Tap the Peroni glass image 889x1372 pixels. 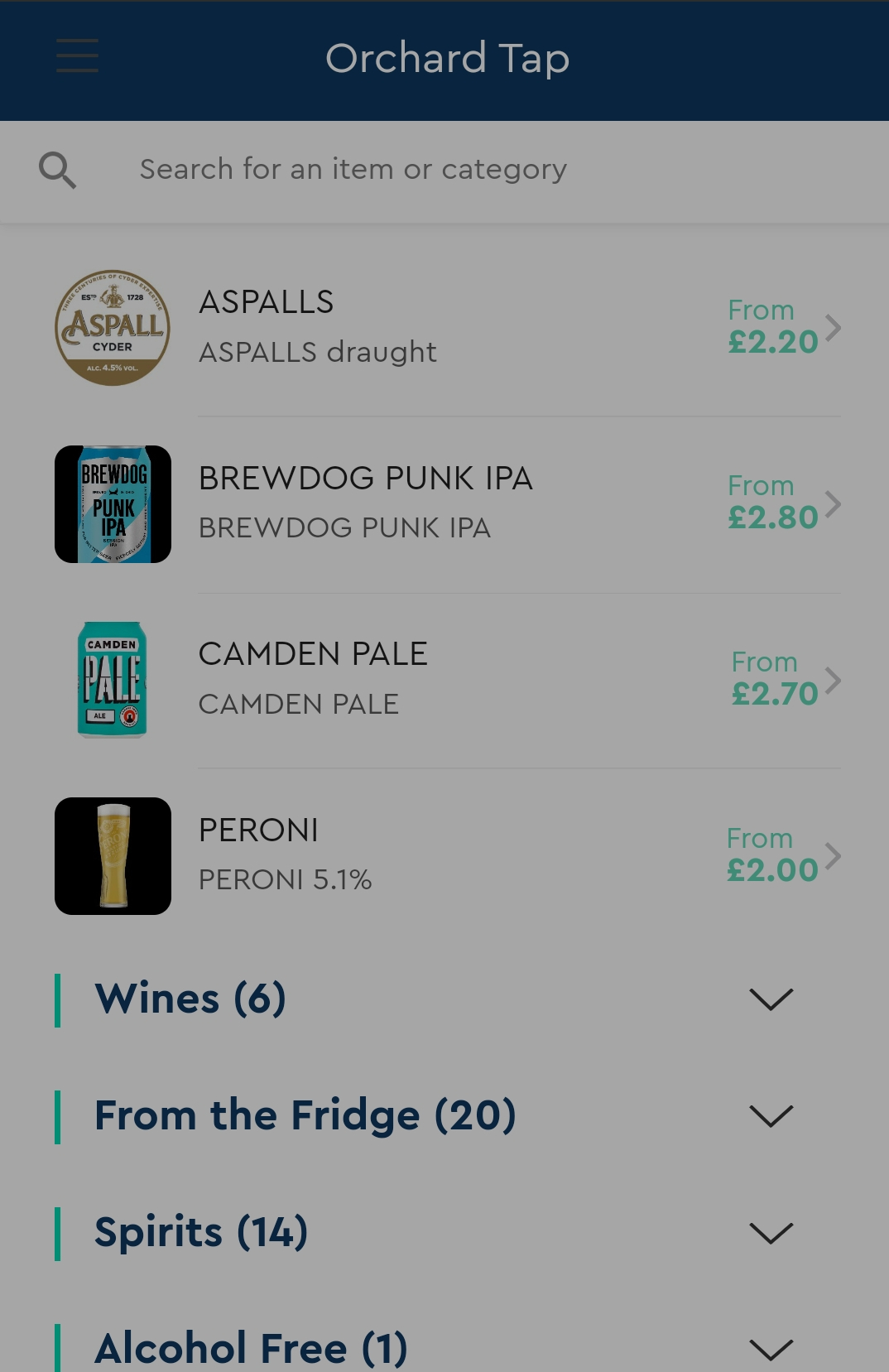(x=113, y=856)
